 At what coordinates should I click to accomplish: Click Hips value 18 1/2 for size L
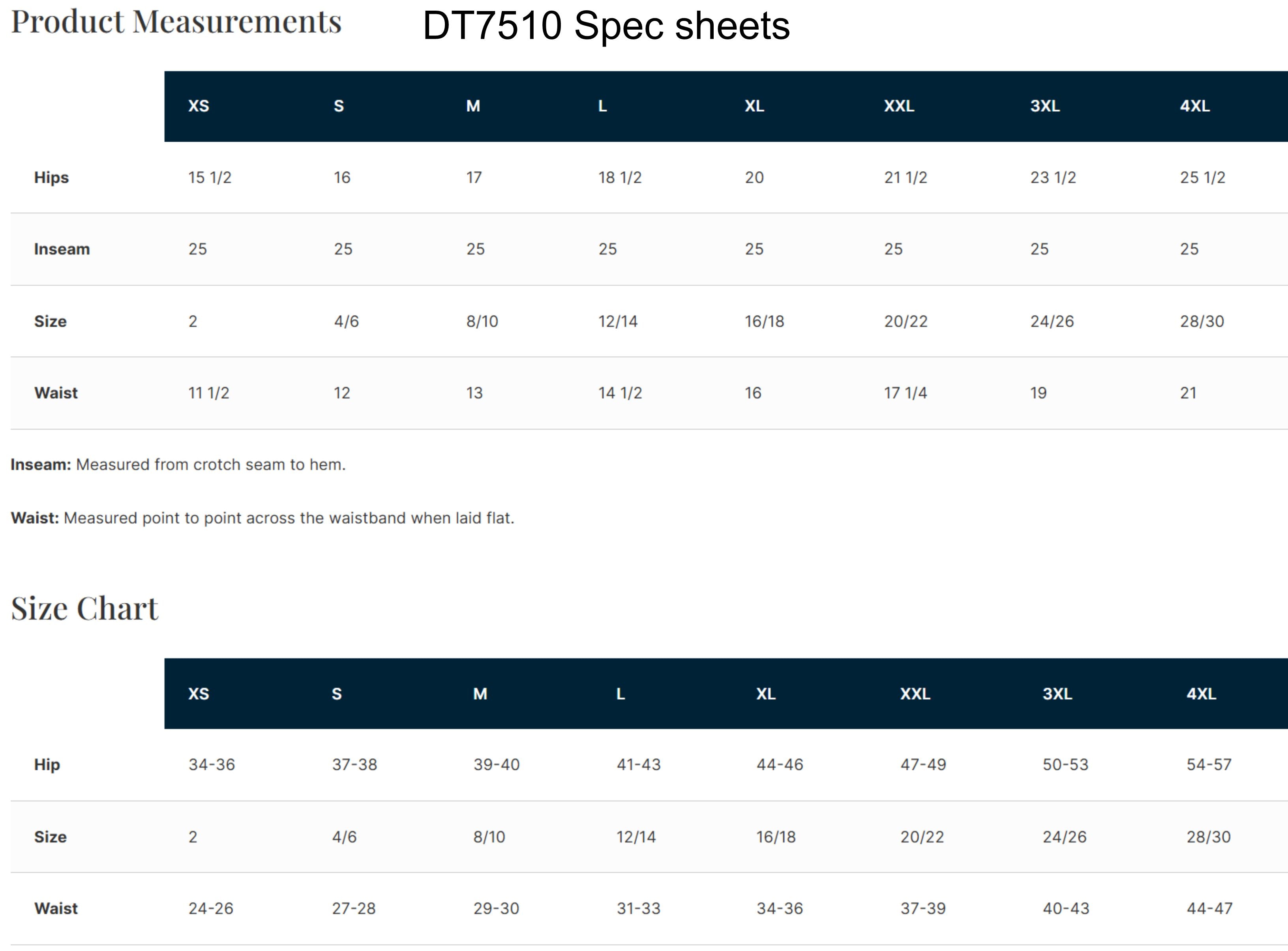[620, 177]
